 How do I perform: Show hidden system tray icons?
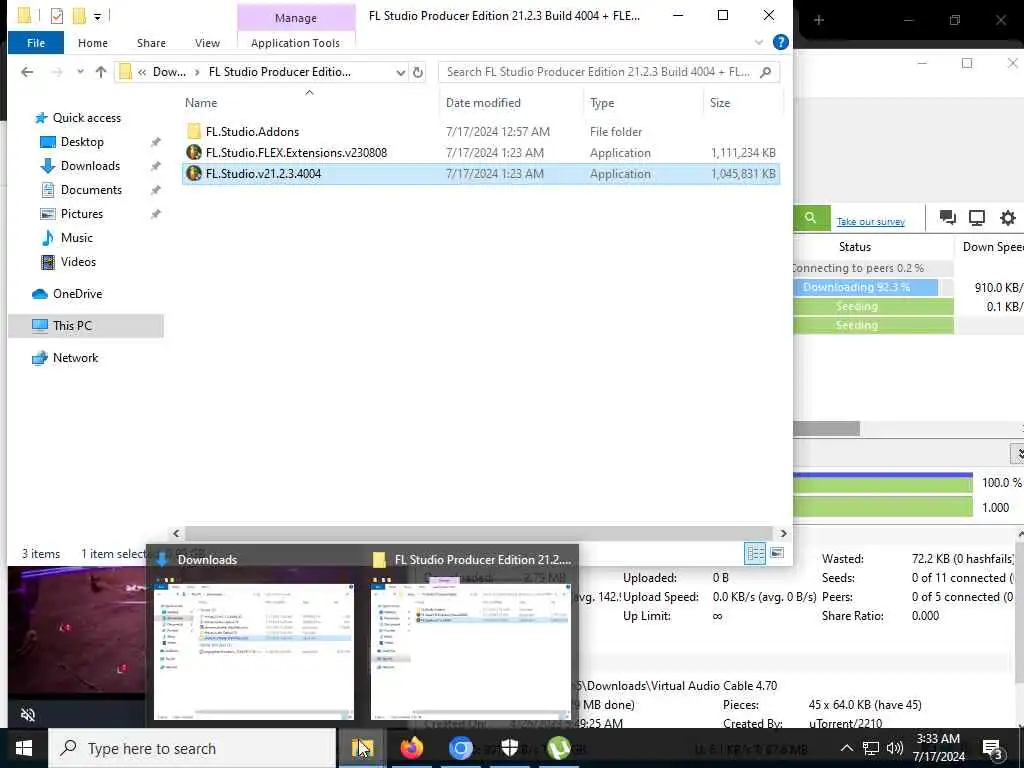pyautogui.click(x=846, y=748)
